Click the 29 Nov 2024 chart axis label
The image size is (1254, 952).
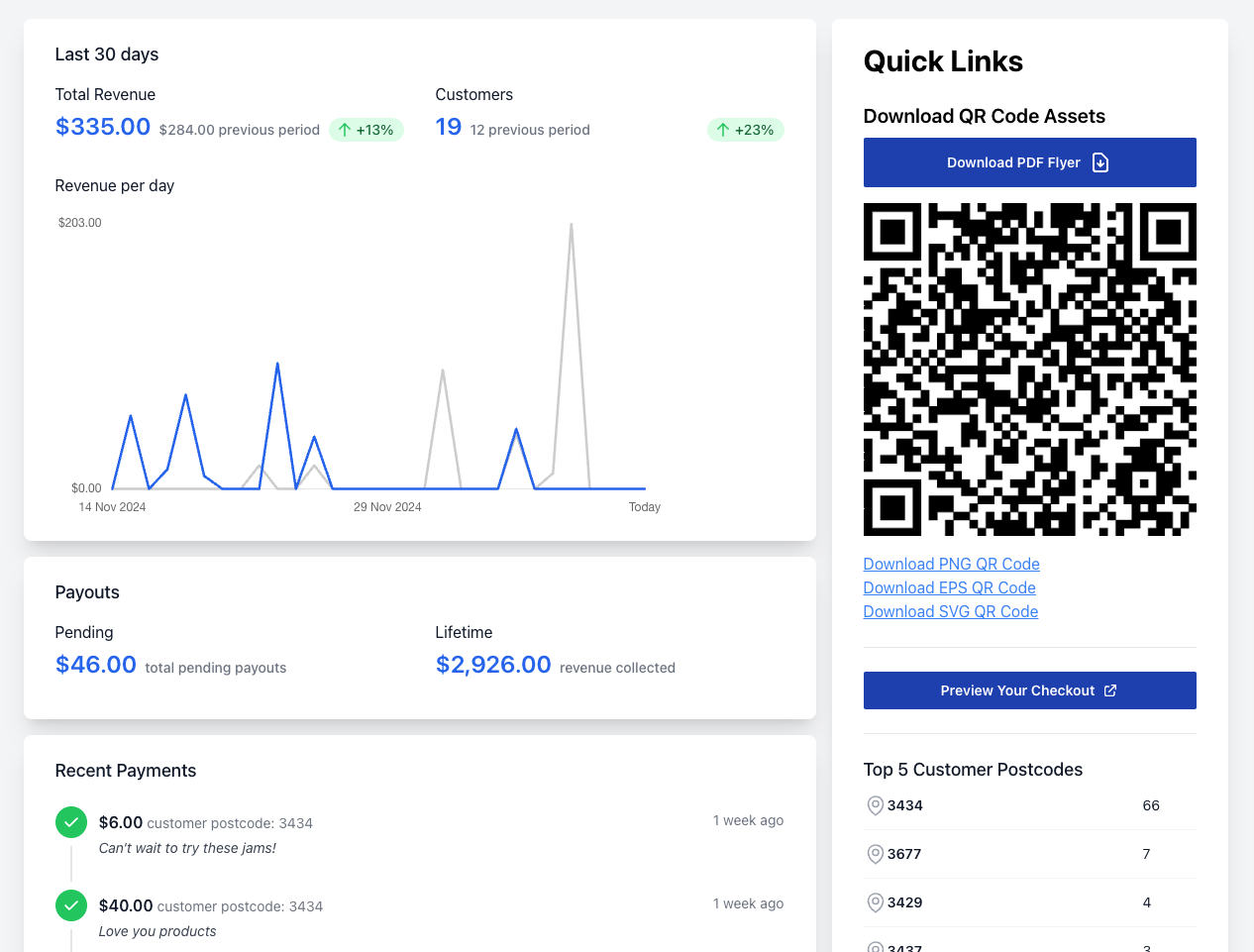pyautogui.click(x=387, y=507)
